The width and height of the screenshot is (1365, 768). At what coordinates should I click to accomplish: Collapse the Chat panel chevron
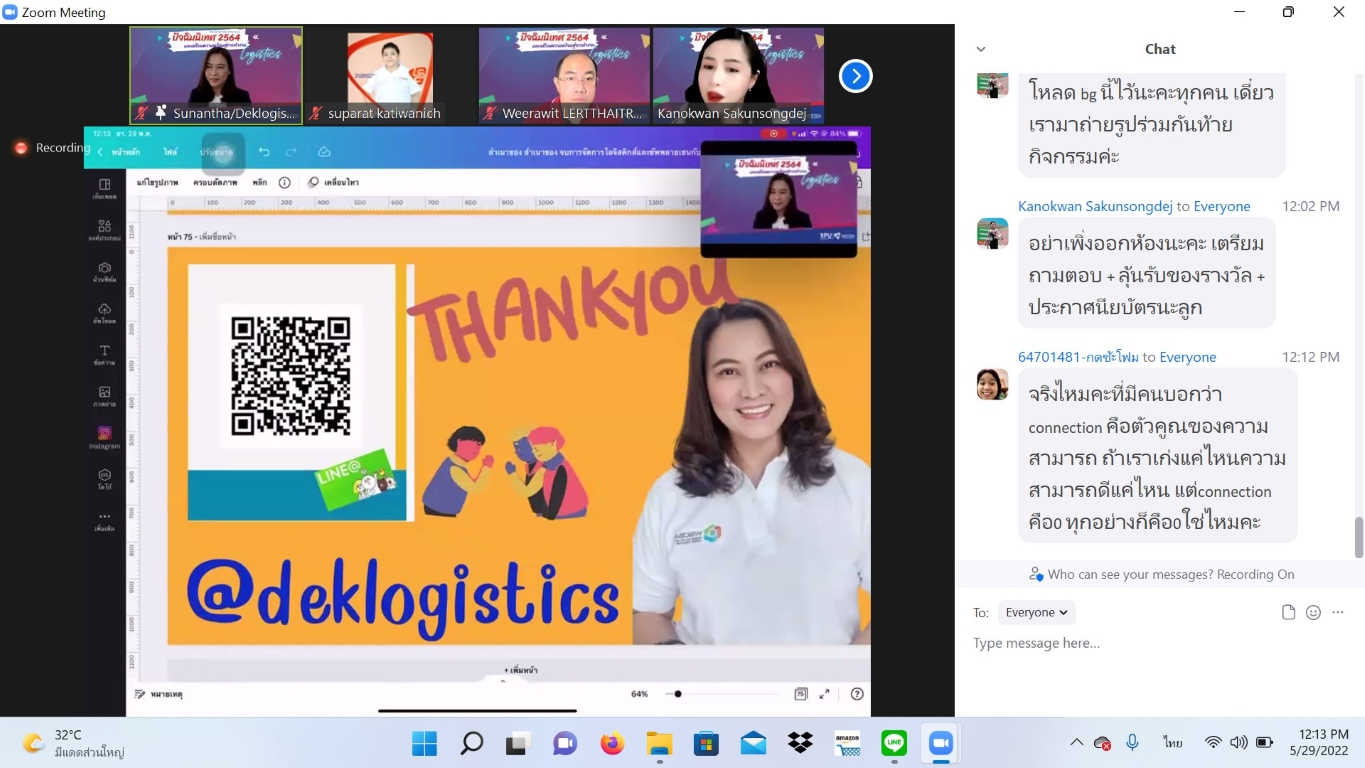981,49
